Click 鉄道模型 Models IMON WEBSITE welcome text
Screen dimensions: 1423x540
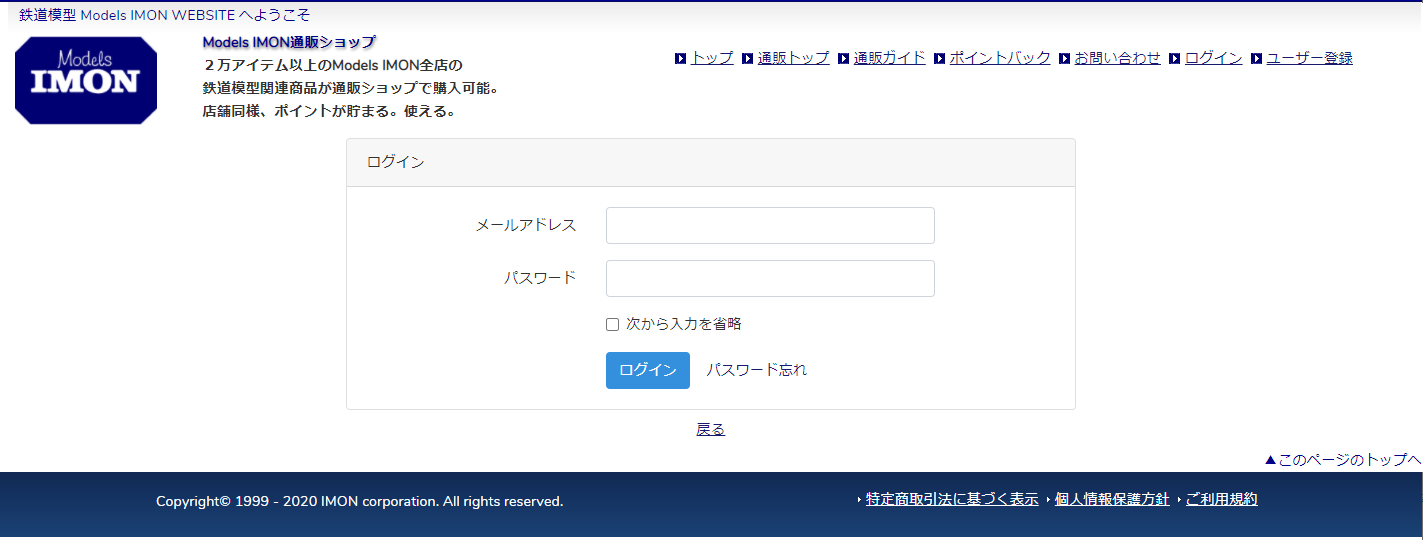point(165,15)
